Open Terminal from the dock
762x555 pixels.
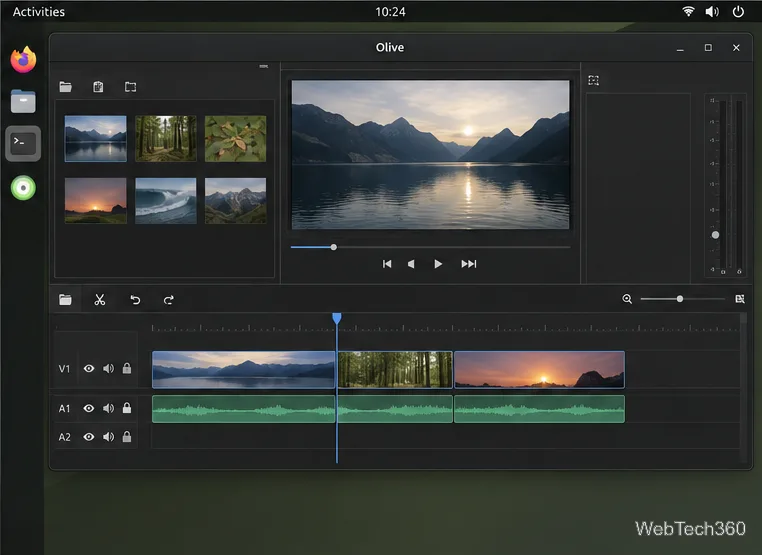(23, 143)
